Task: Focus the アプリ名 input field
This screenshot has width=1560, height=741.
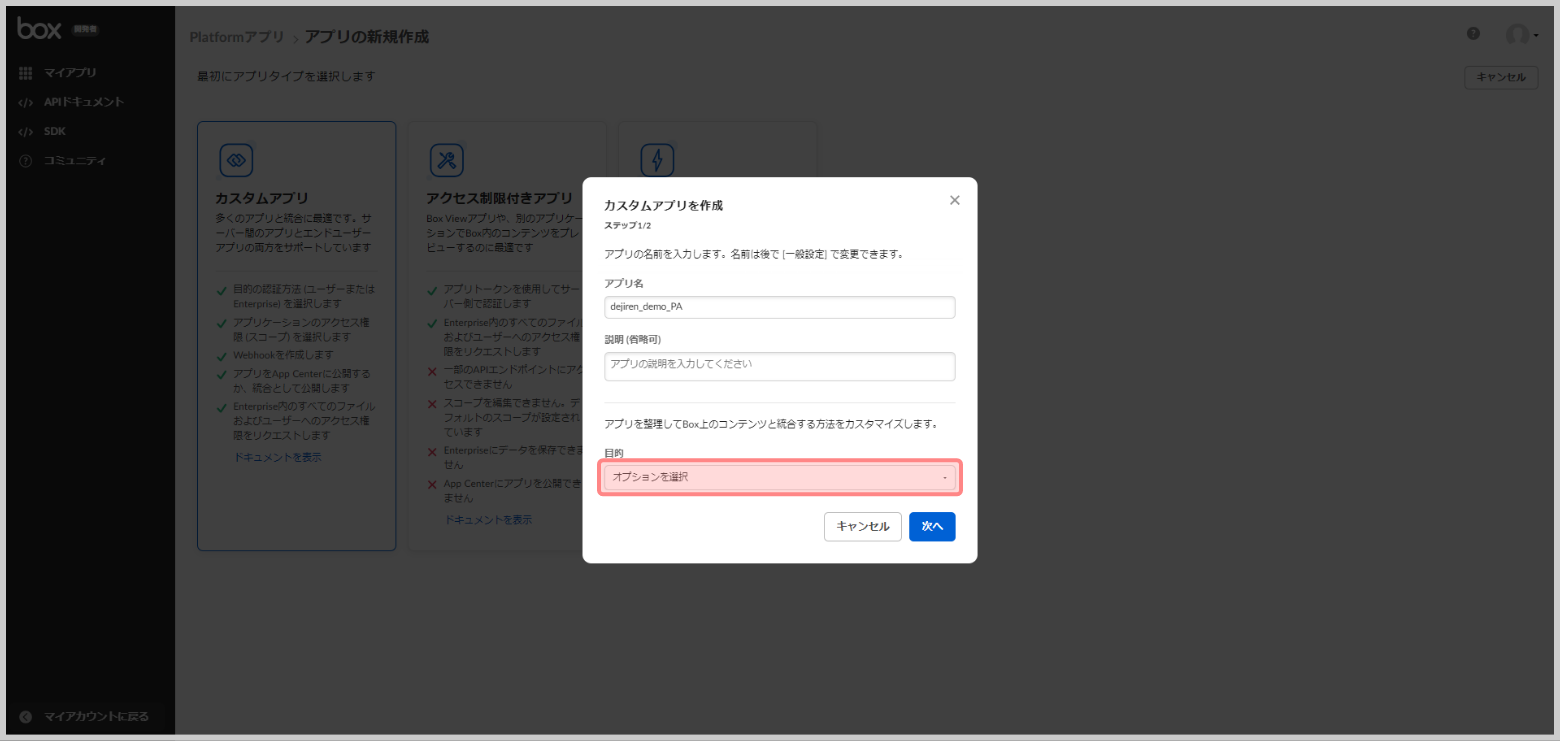Action: [x=780, y=307]
